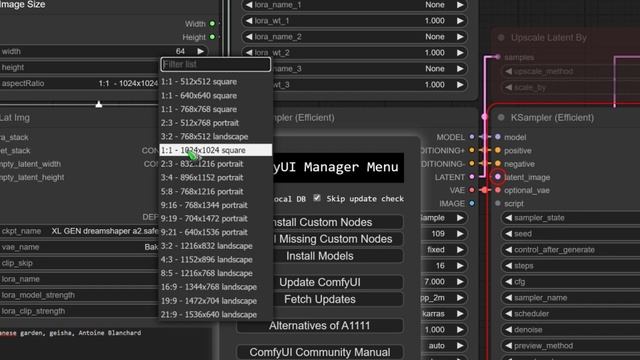Choose 9:21 - 640x1536 portrait
This screenshot has height=360, width=640.
216,232
